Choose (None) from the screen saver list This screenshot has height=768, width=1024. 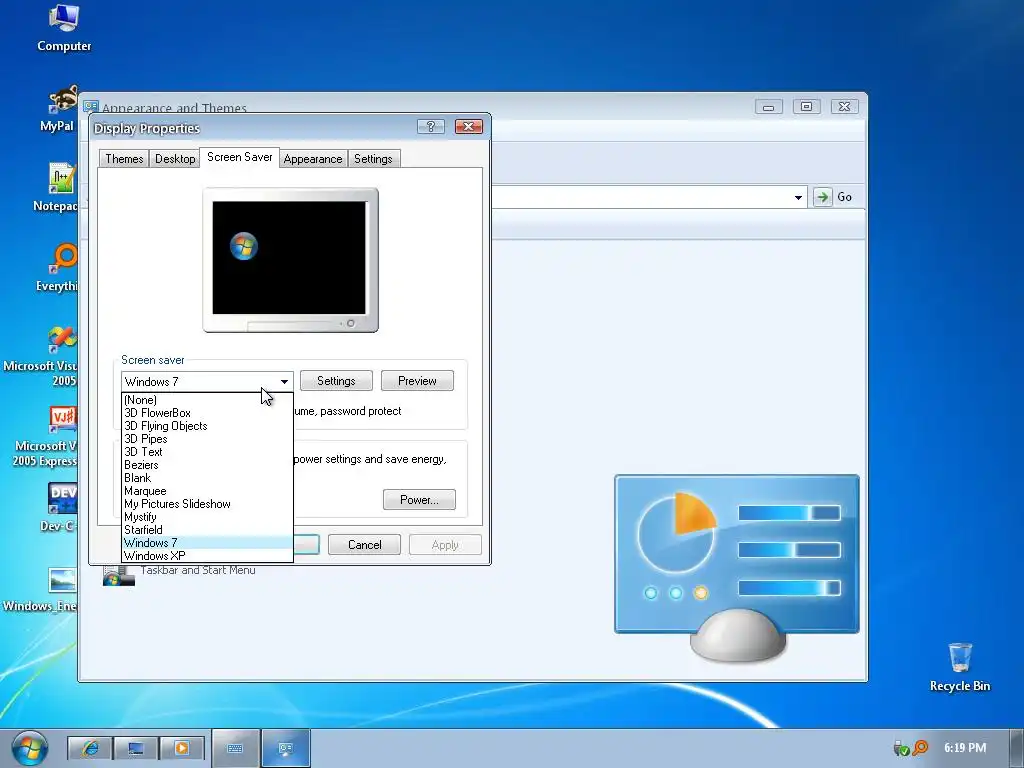[207, 400]
